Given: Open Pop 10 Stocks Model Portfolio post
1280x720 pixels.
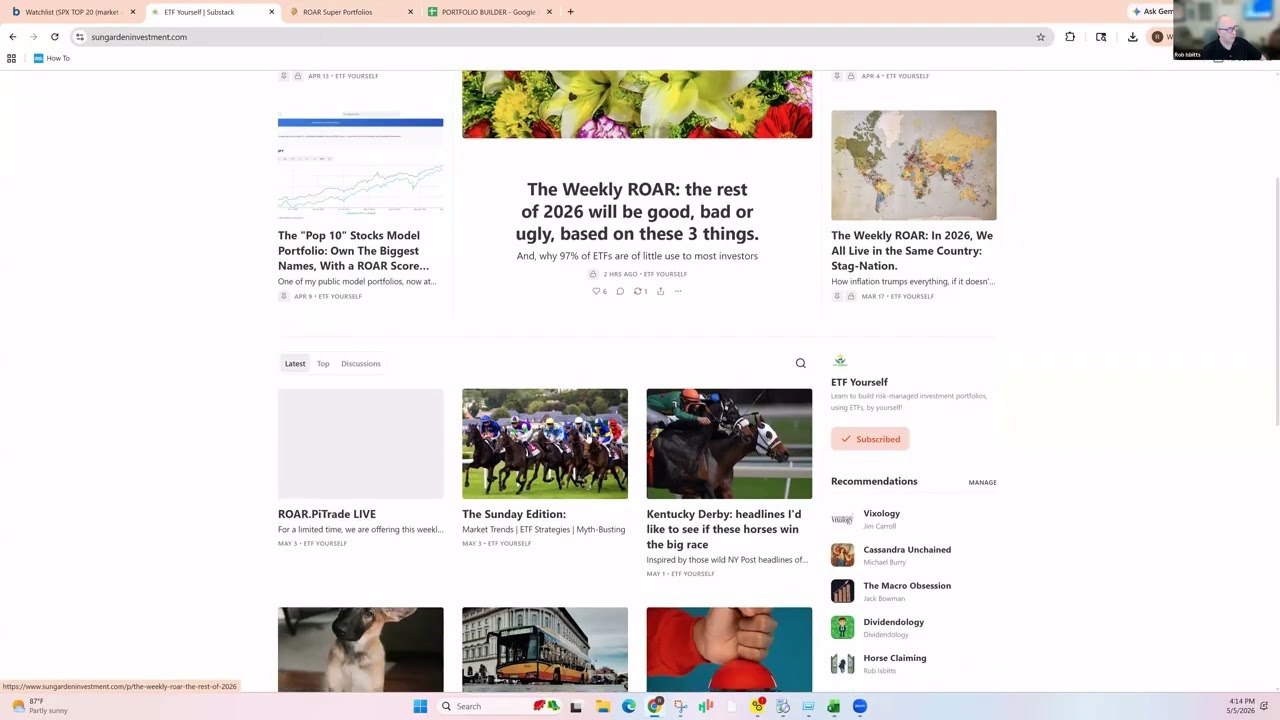Looking at the screenshot, I should pos(354,250).
